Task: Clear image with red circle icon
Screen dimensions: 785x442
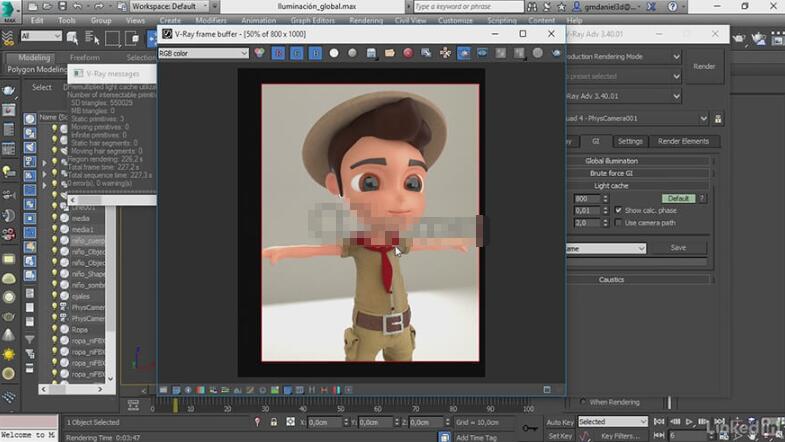Action: point(408,53)
